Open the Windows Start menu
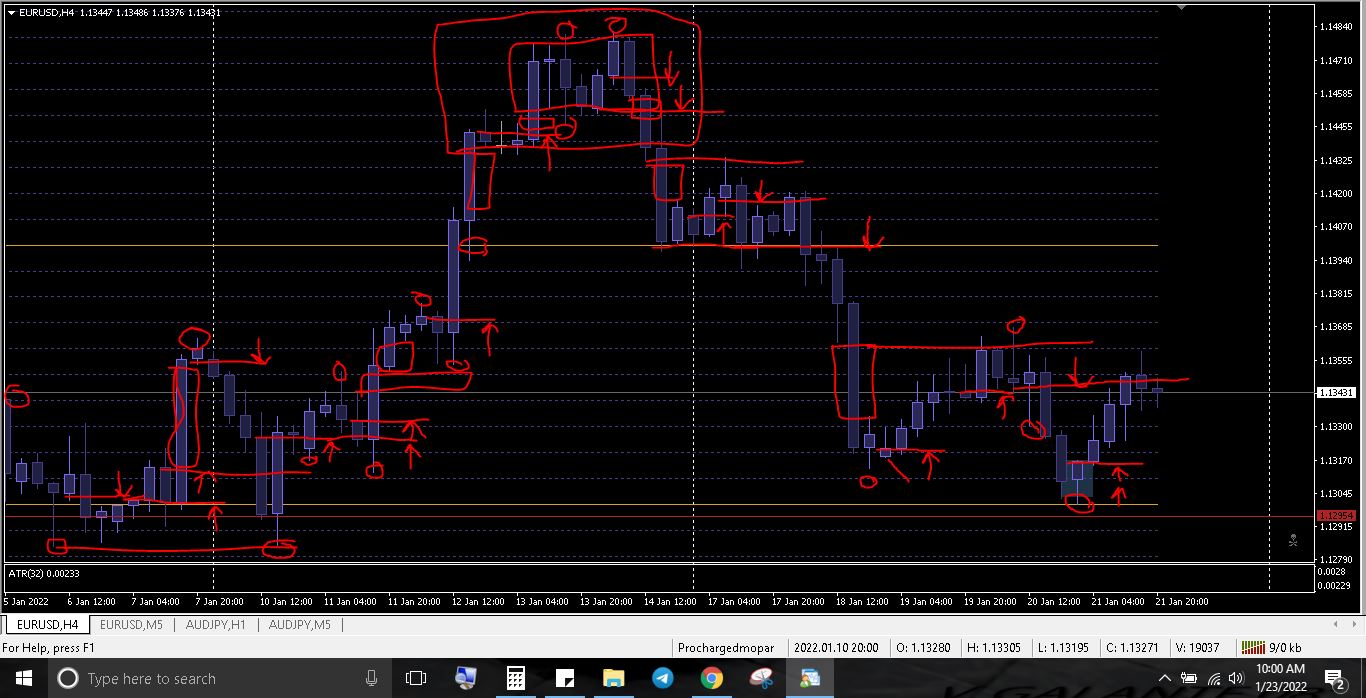Image resolution: width=1366 pixels, height=698 pixels. [21, 679]
